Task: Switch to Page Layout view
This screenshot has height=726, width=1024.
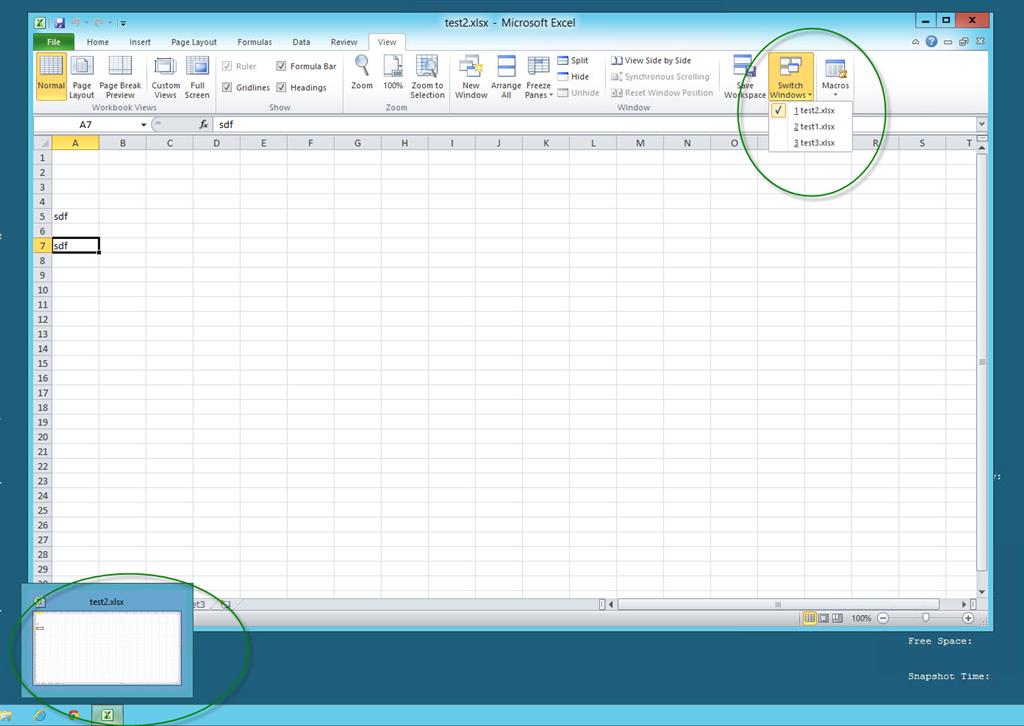Action: pyautogui.click(x=82, y=76)
